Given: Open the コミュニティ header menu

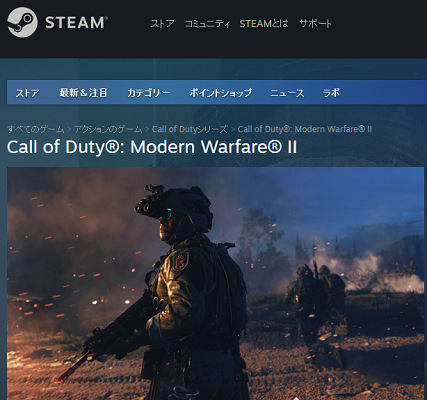Looking at the screenshot, I should 207,24.
